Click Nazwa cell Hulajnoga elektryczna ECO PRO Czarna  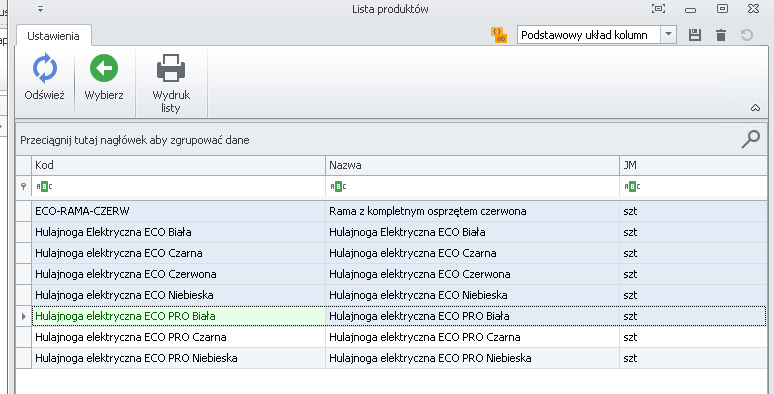(x=472, y=337)
